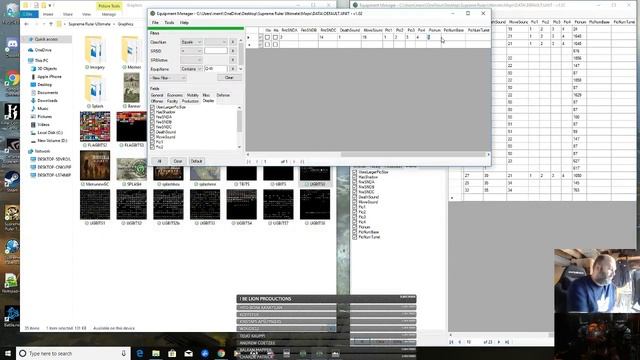Open Microsoft Store from the taskbar
Image resolution: width=640 pixels, height=360 pixels.
tap(172, 353)
